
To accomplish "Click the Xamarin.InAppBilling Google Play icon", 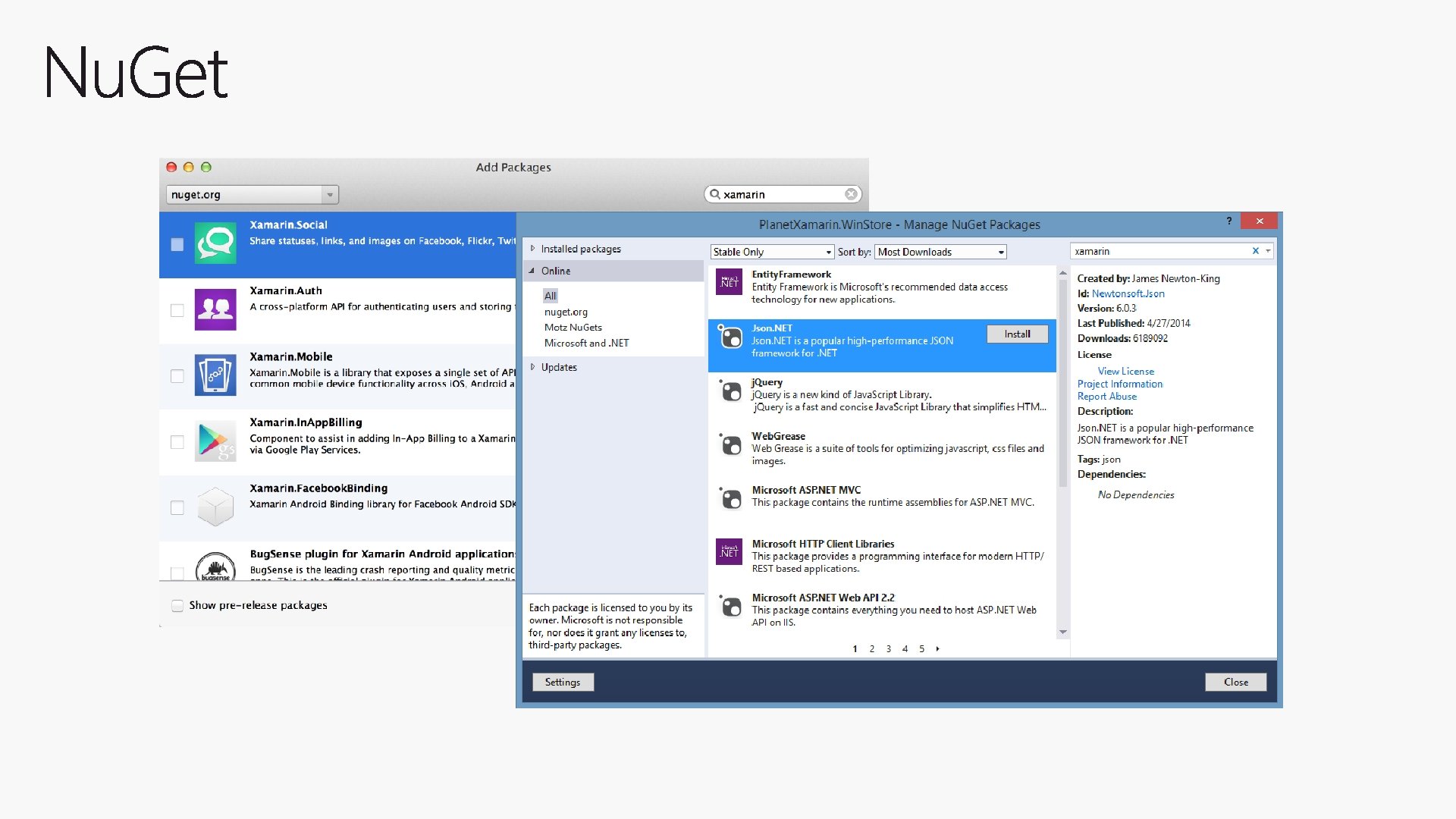I will click(215, 441).
